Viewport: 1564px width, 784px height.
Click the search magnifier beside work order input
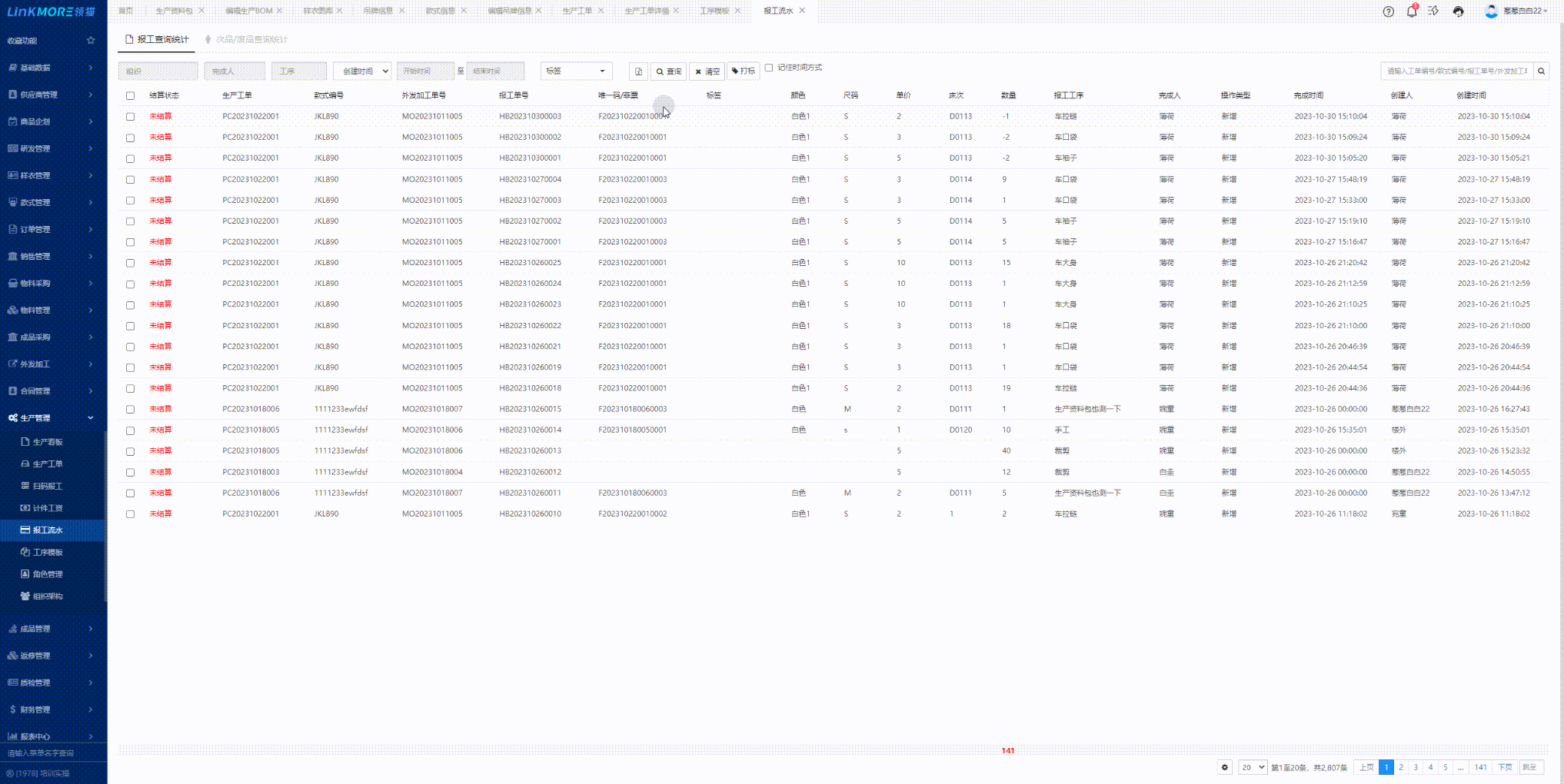[1541, 71]
